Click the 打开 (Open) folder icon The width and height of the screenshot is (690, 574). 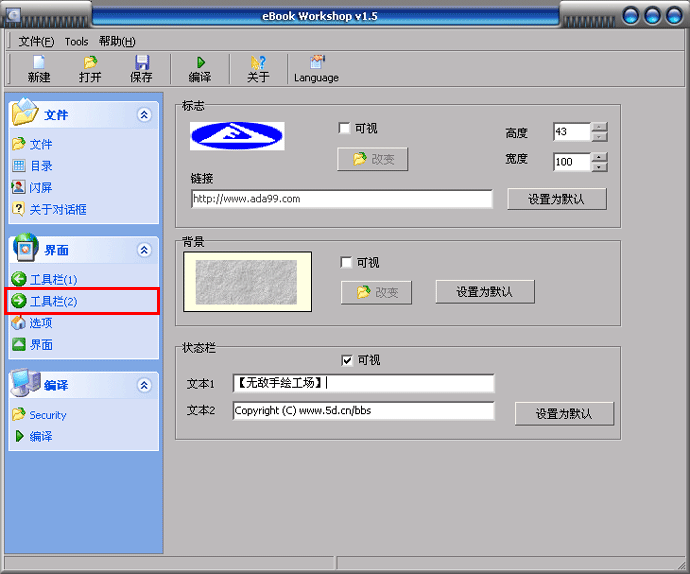tap(90, 63)
